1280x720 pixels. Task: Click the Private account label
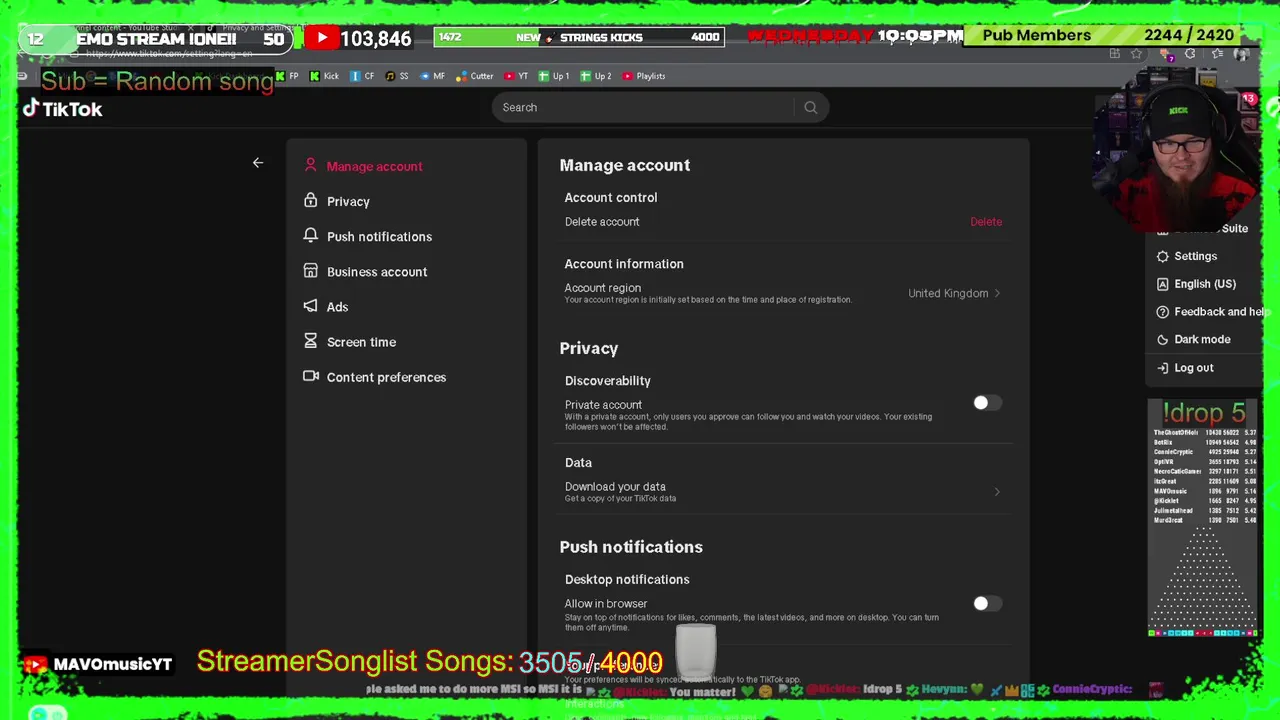[603, 405]
